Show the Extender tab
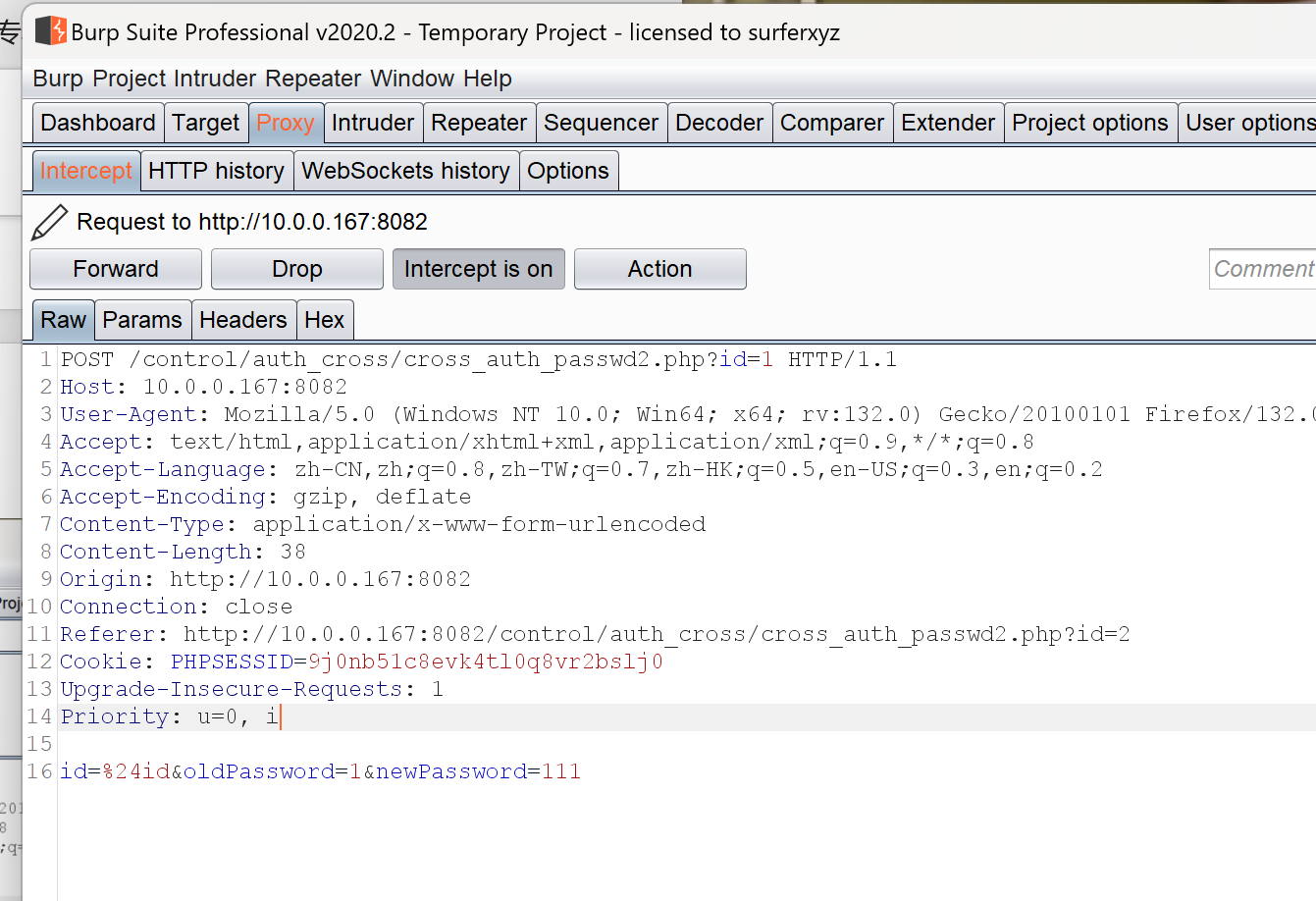The height and width of the screenshot is (901, 1316). click(948, 123)
